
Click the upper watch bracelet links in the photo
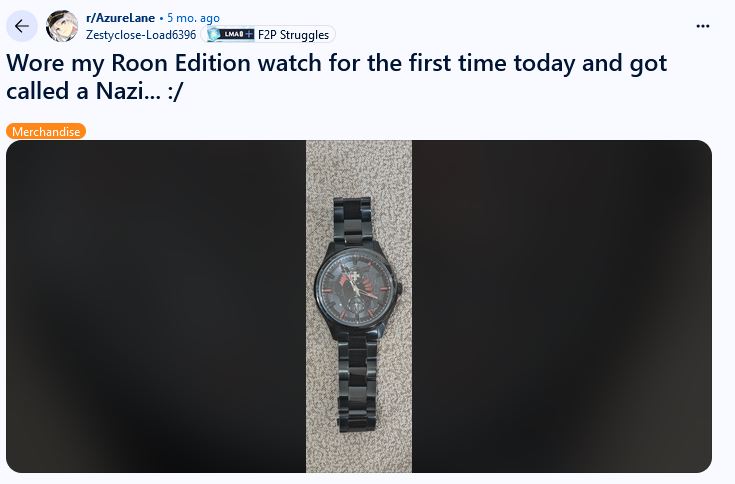353,220
